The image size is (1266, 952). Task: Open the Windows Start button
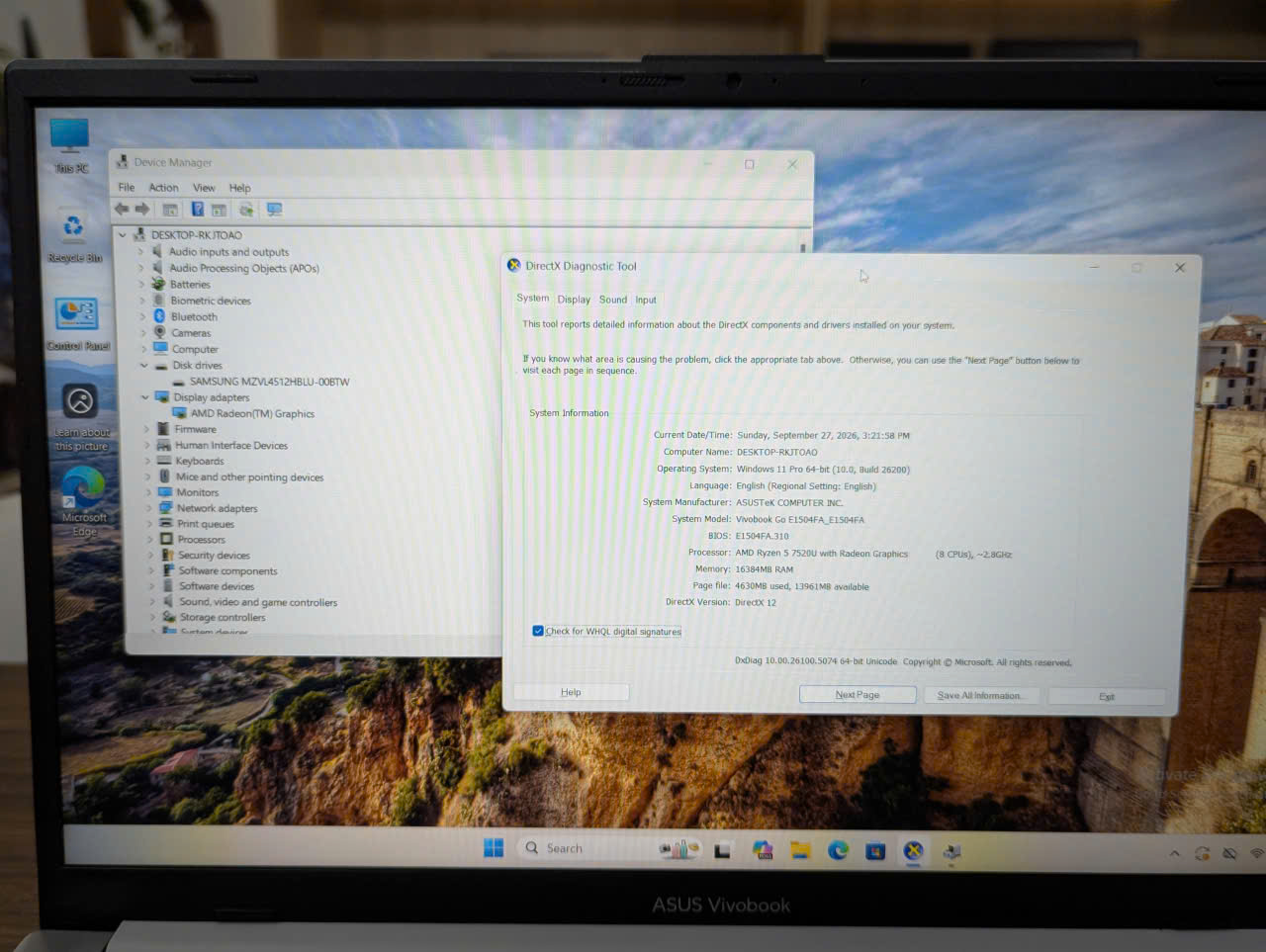coord(494,848)
